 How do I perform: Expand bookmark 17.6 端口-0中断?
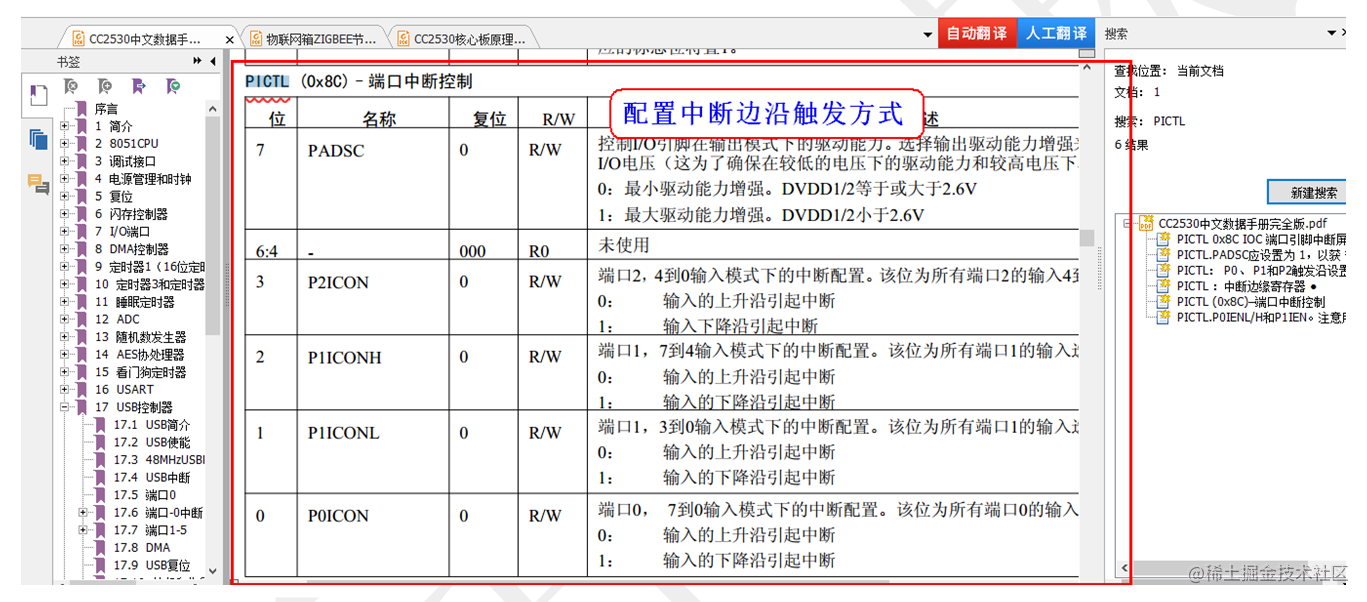point(83,512)
